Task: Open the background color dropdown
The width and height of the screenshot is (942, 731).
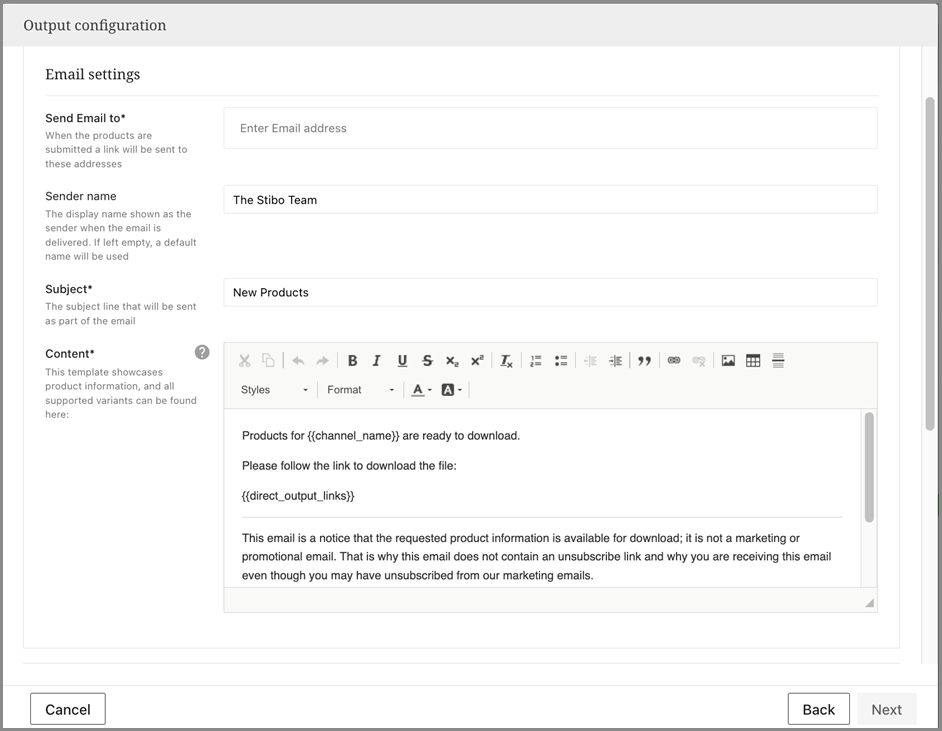Action: click(451, 390)
